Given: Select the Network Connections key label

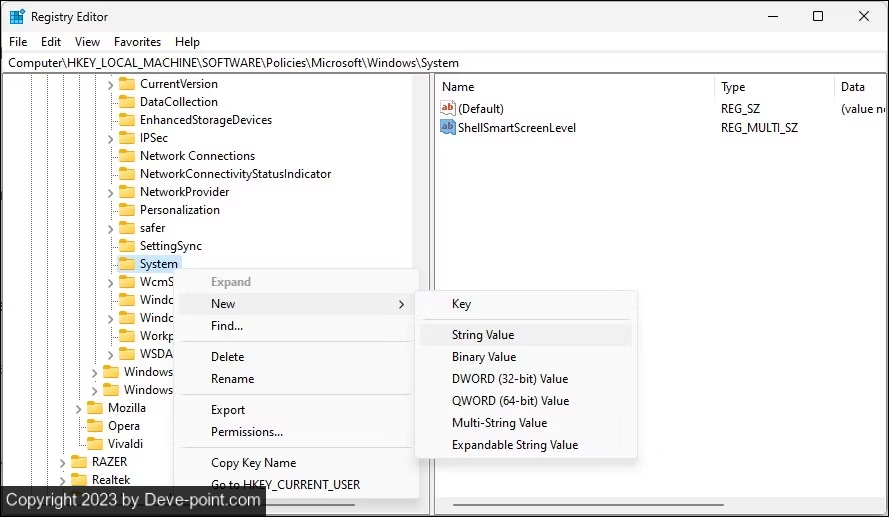Looking at the screenshot, I should point(197,156).
